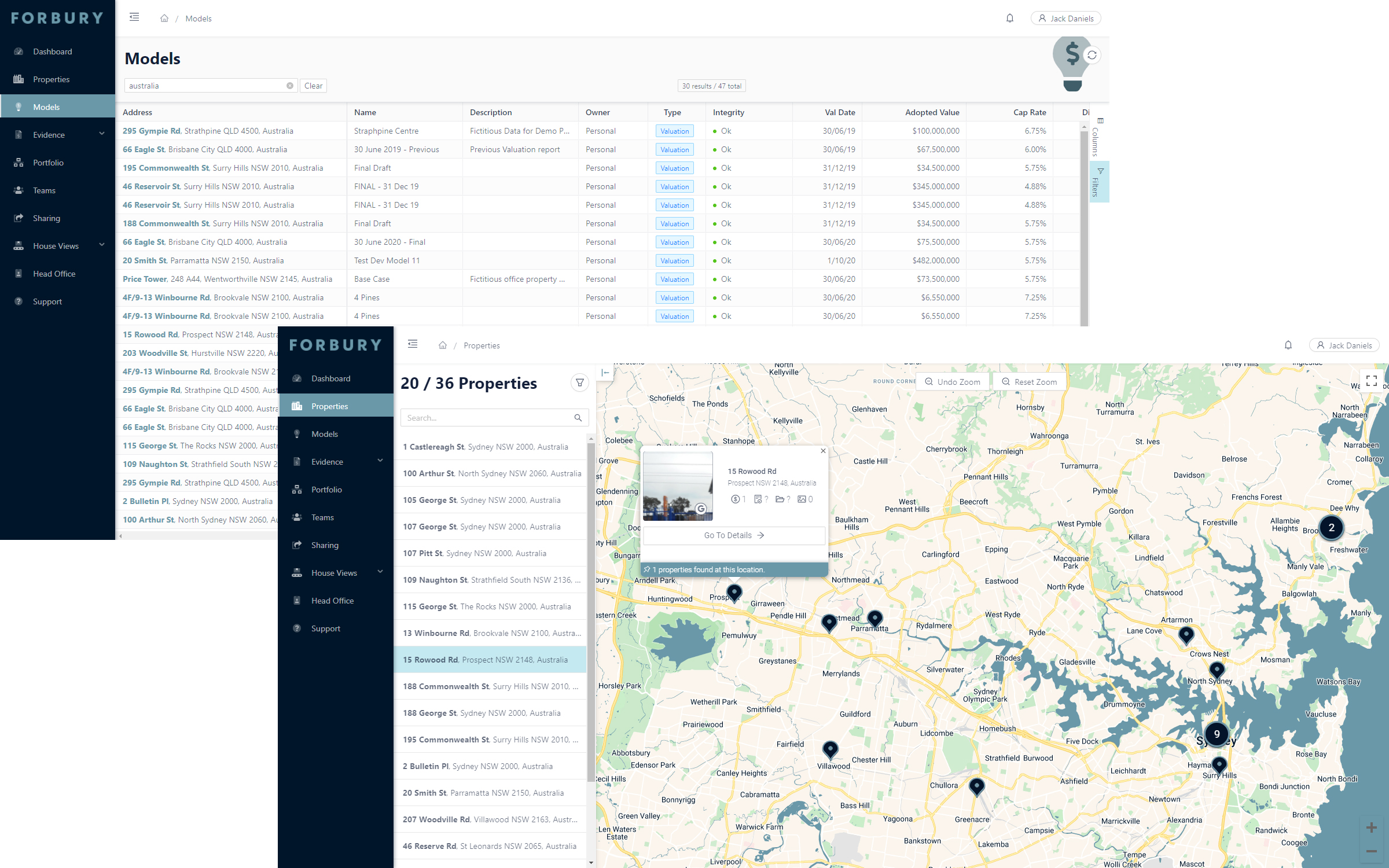Click the Reset Zoom button
1389x868 pixels.
1030,382
